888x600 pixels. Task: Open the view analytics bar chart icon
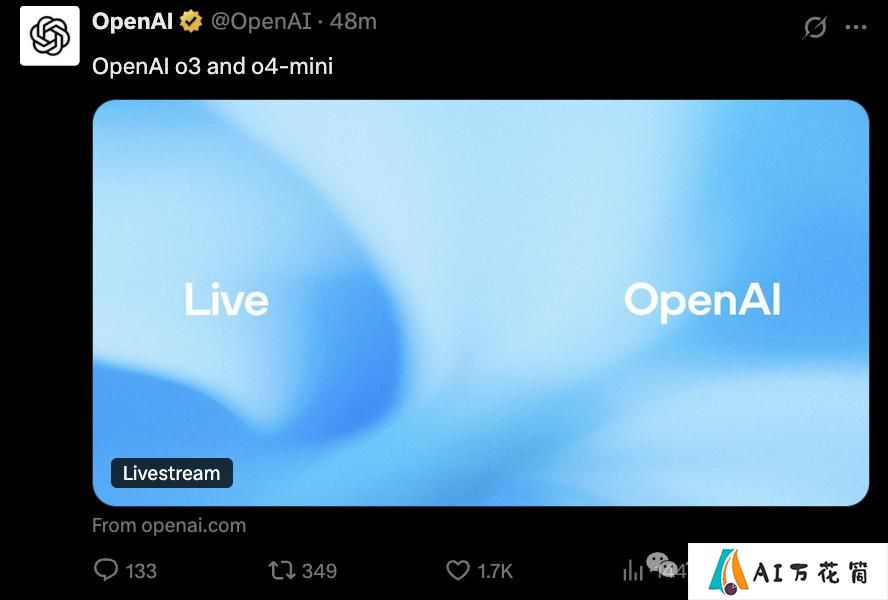[633, 571]
